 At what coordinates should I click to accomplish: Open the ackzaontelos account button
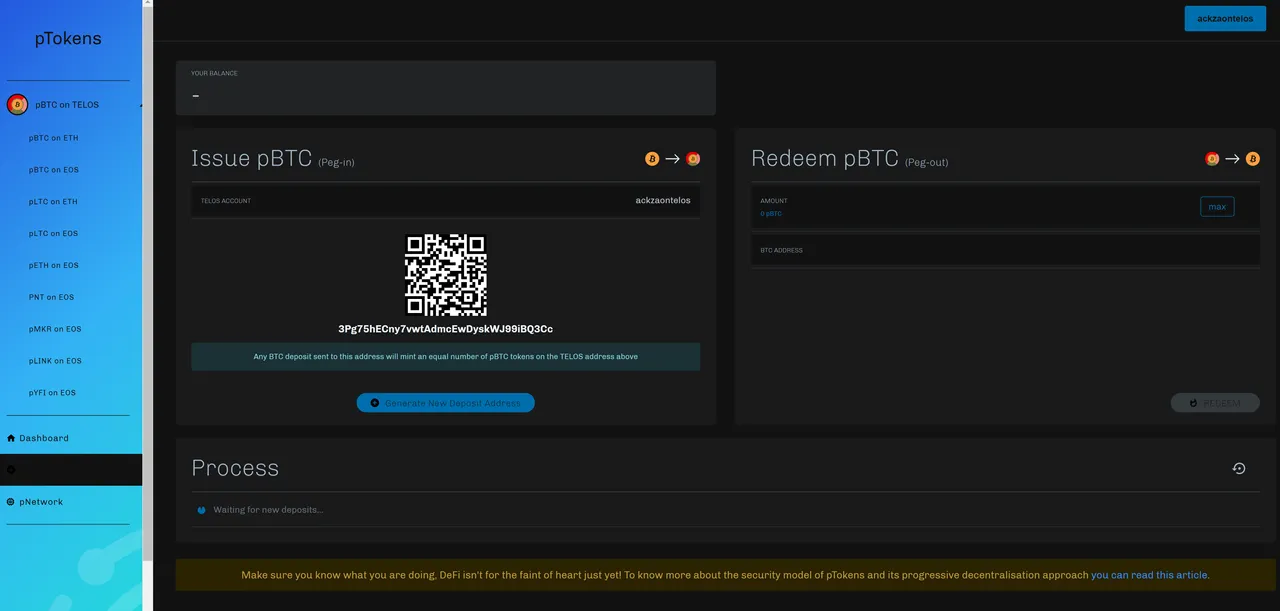(x=1225, y=18)
